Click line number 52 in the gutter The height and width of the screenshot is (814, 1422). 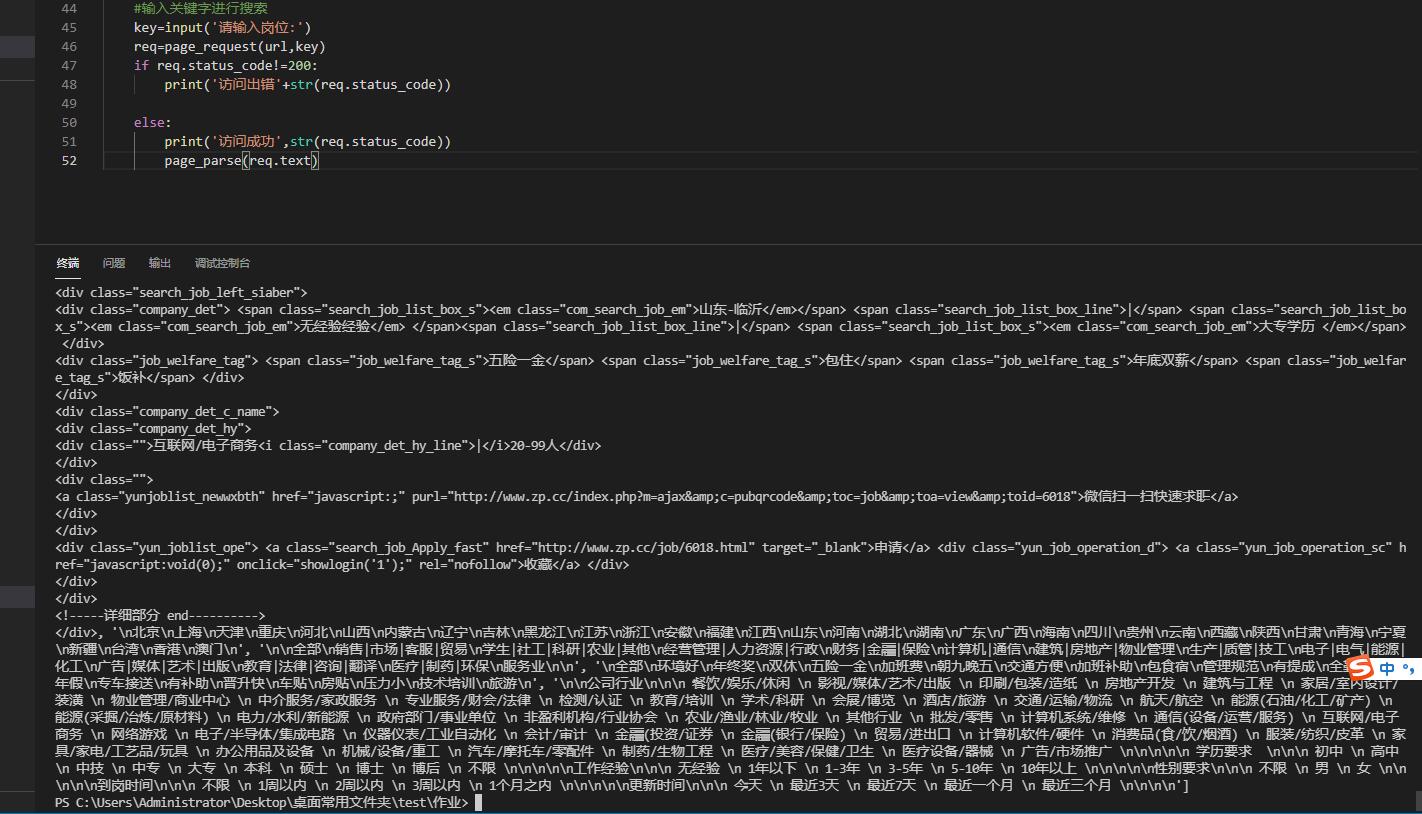point(69,160)
